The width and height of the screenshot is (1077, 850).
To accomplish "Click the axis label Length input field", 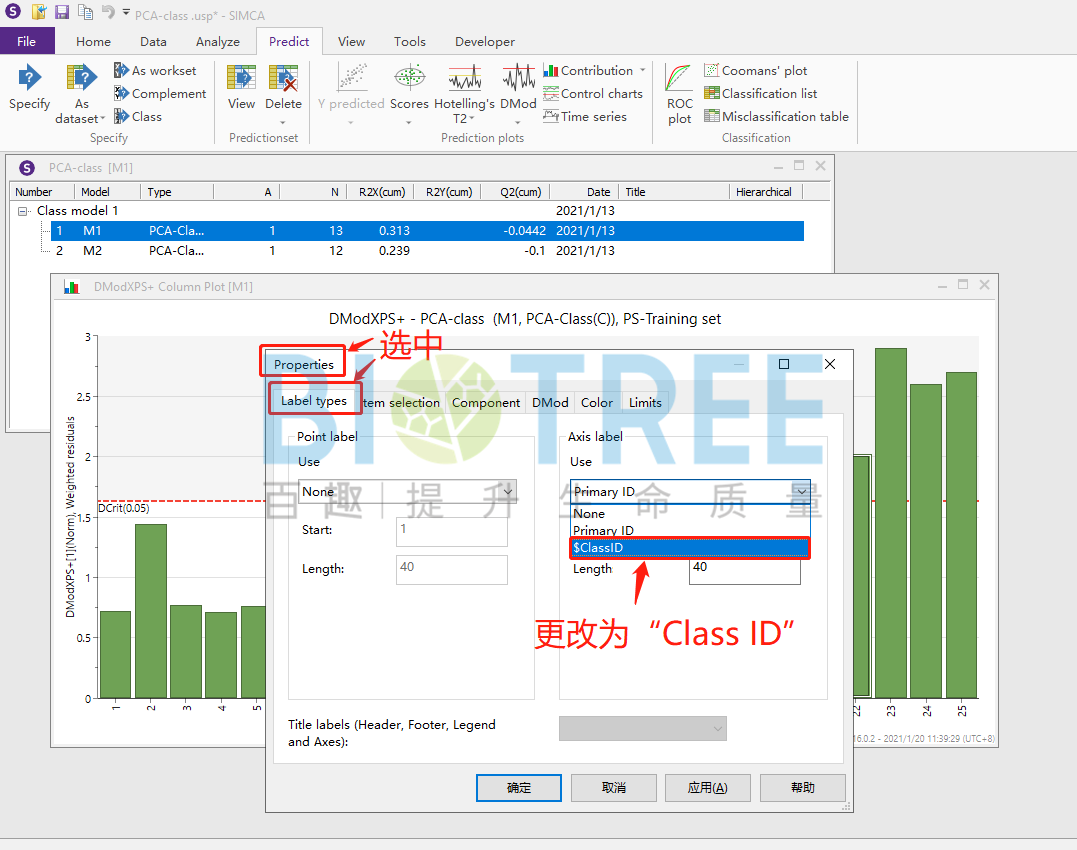I will (x=744, y=570).
